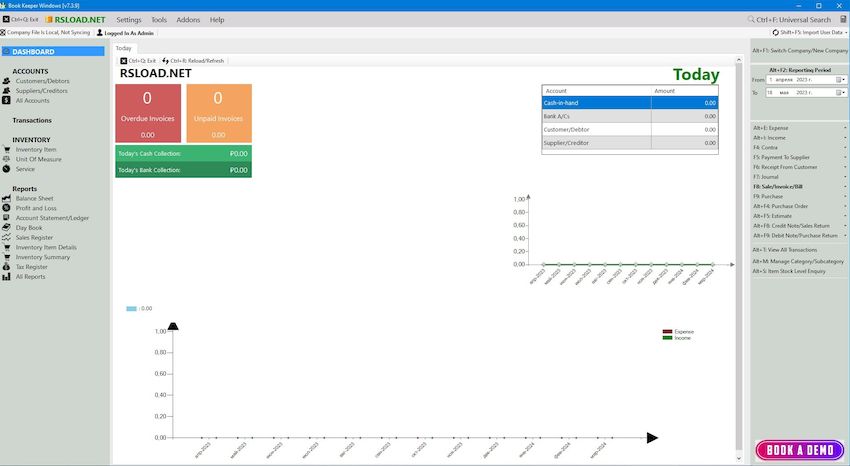
Task: Open the To date calendar dropdown
Action: tap(838, 92)
